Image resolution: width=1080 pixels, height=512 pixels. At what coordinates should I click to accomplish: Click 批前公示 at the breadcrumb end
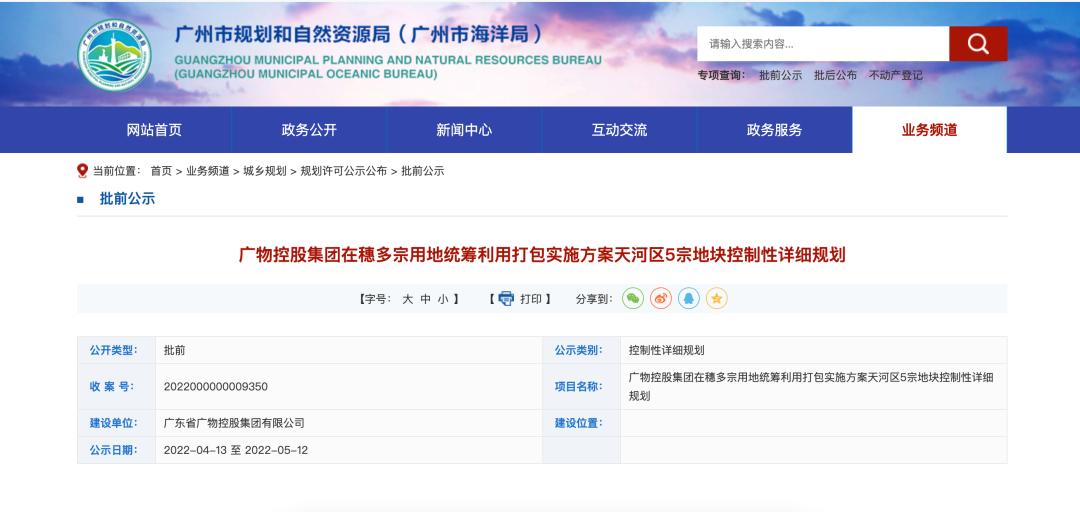[423, 171]
